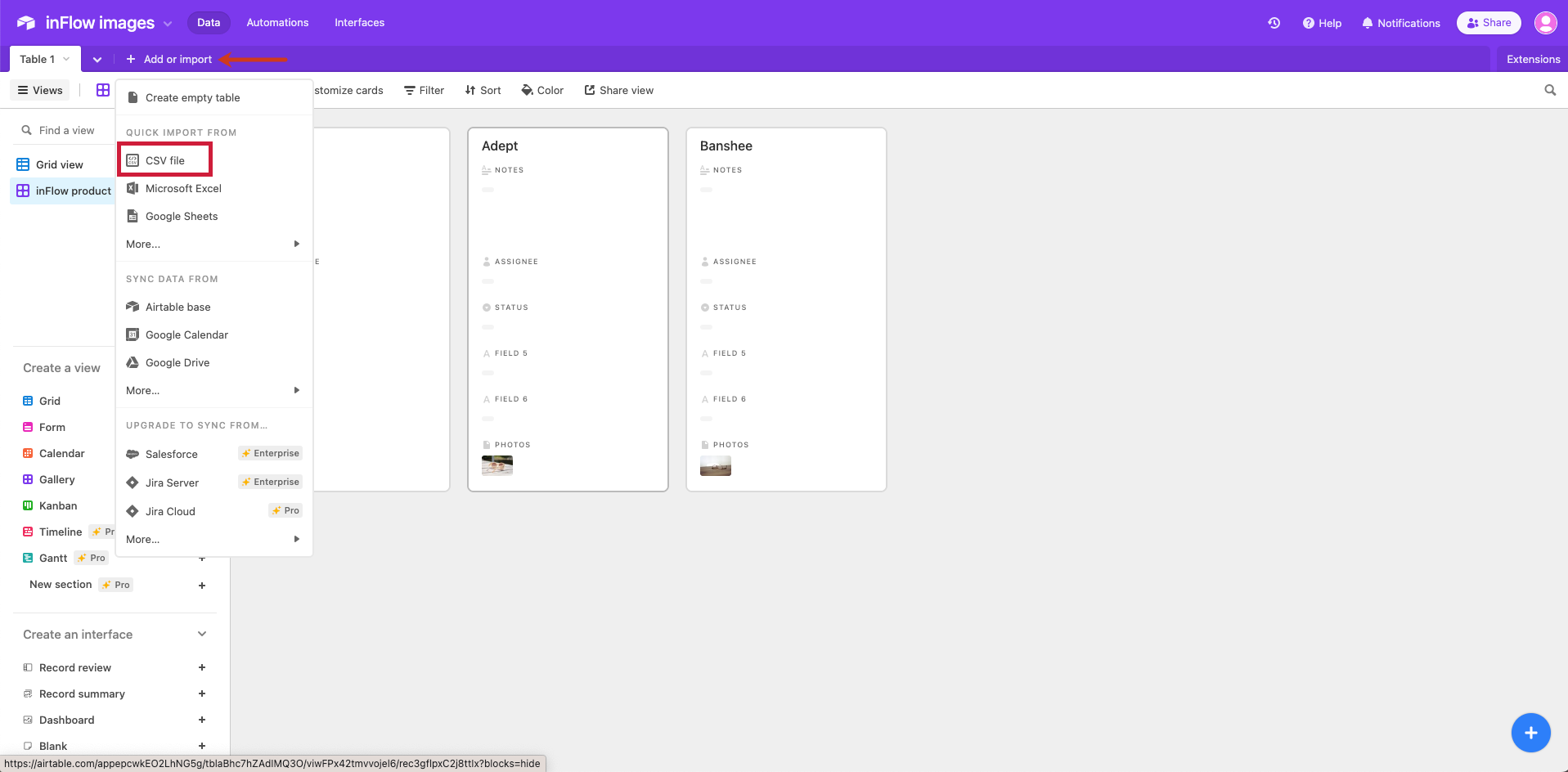This screenshot has width=1568, height=772.
Task: Switch to the Interfaces tab
Action: pyautogui.click(x=359, y=23)
